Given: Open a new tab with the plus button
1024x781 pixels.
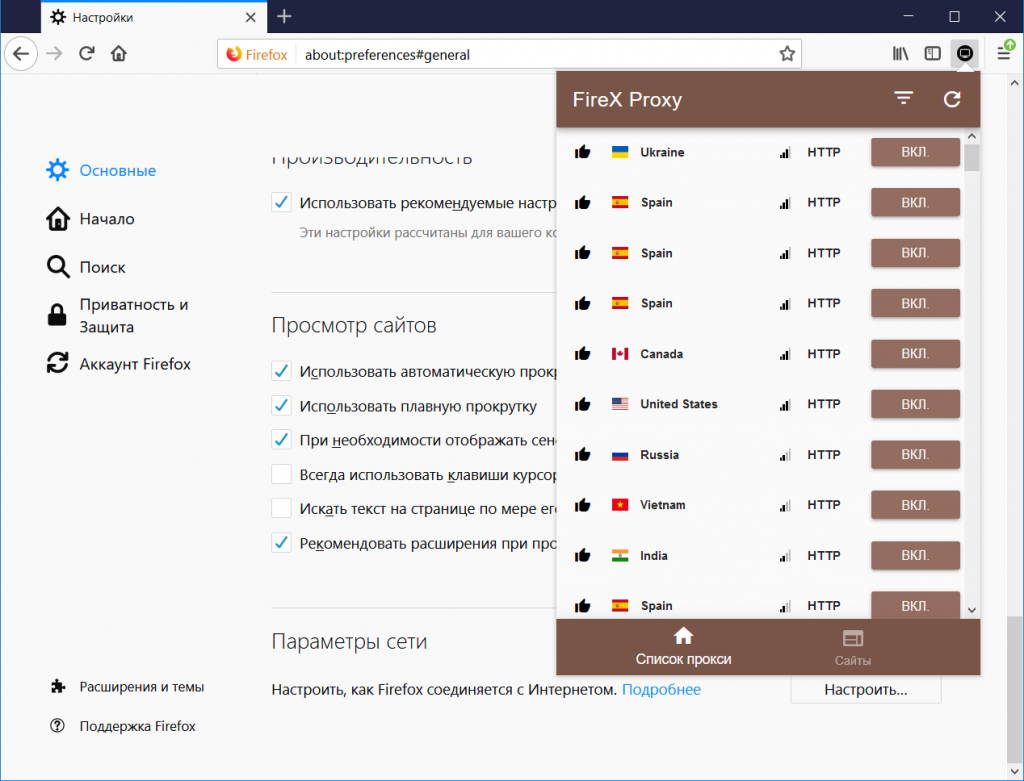Looking at the screenshot, I should [x=284, y=16].
